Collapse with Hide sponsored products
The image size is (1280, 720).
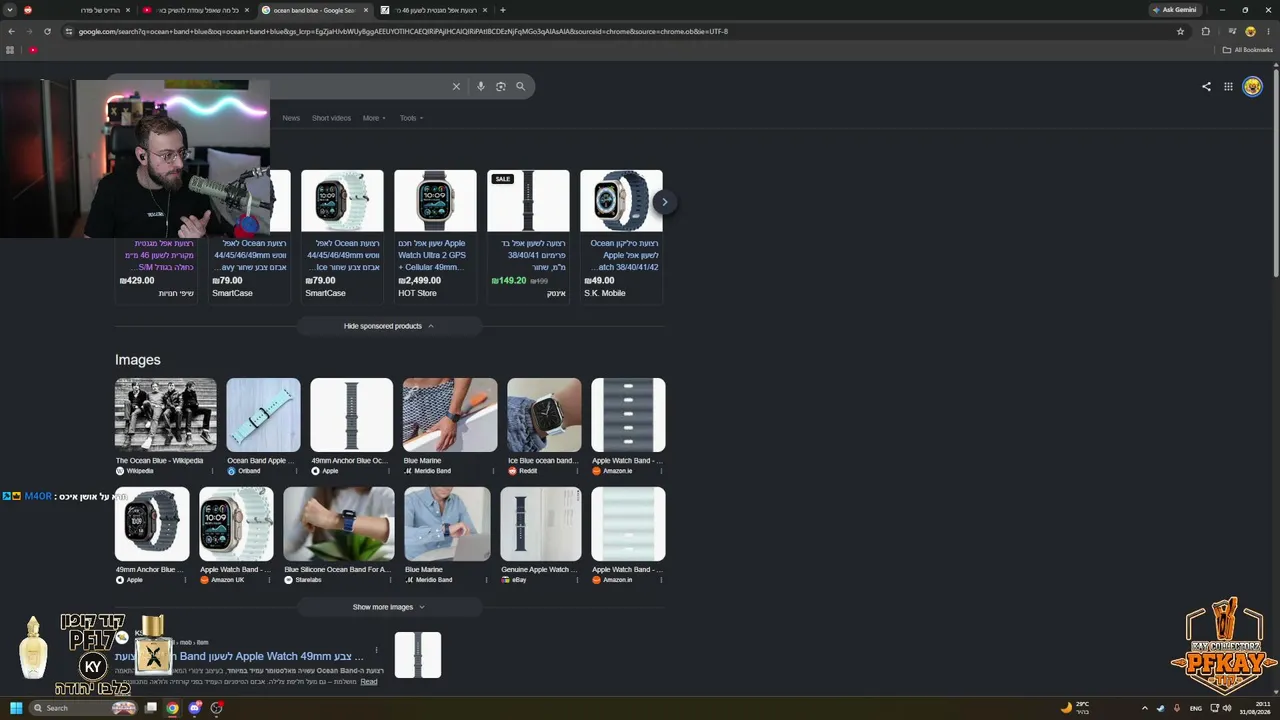pyautogui.click(x=388, y=326)
